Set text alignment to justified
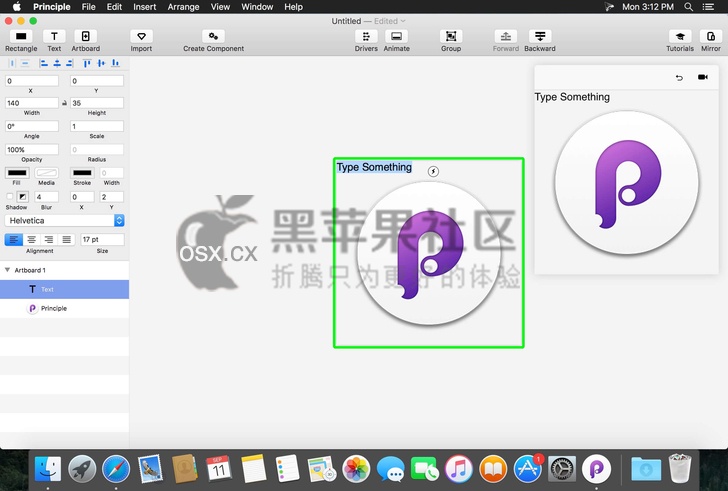This screenshot has height=491, width=728. [x=66, y=239]
